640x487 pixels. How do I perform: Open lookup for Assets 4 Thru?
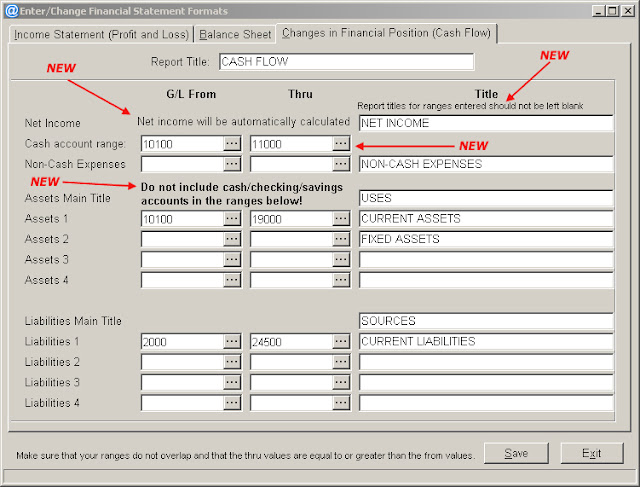341,280
